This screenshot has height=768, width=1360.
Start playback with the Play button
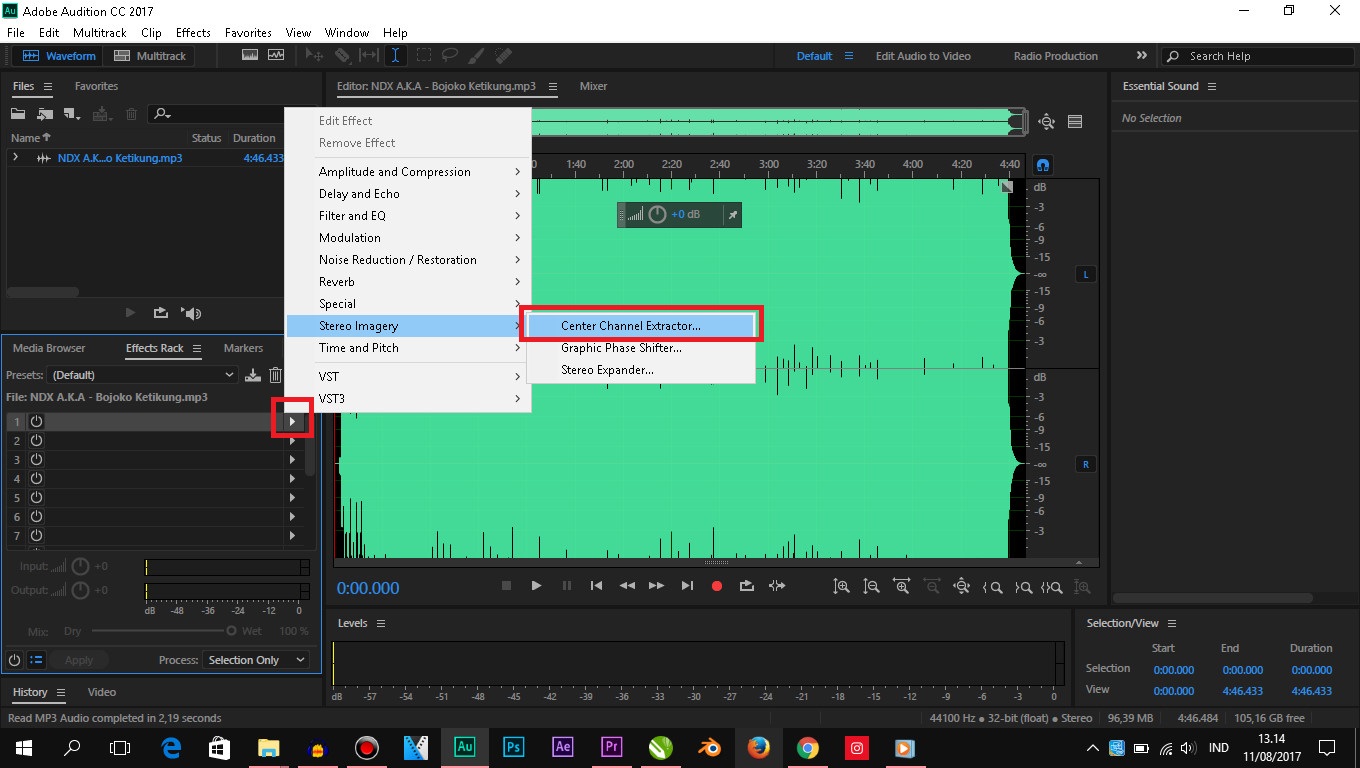point(536,586)
